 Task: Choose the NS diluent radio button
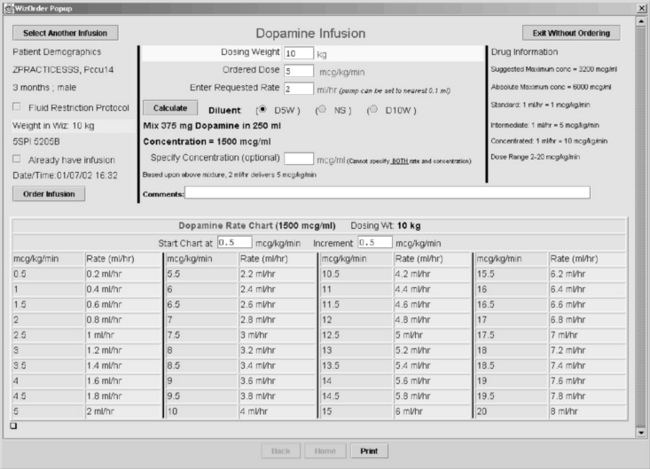click(x=322, y=108)
